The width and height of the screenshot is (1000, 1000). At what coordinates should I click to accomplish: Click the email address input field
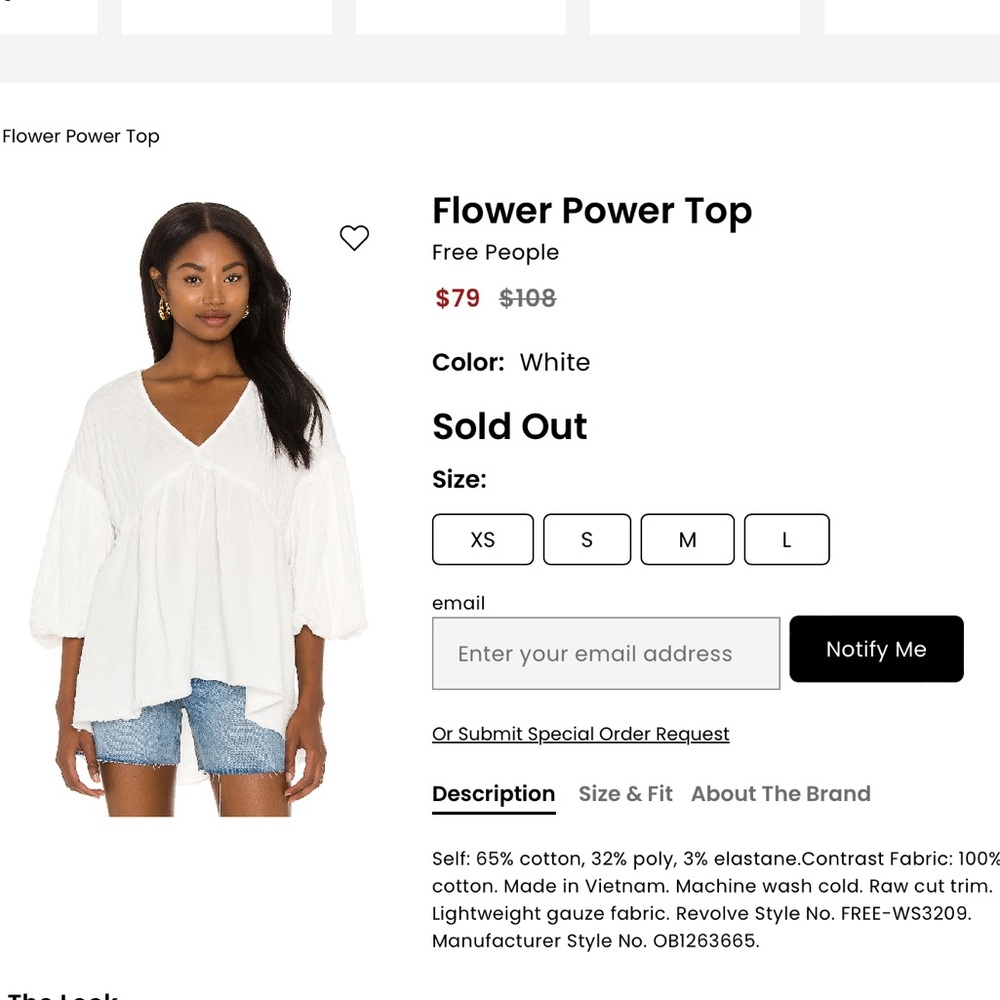point(605,653)
